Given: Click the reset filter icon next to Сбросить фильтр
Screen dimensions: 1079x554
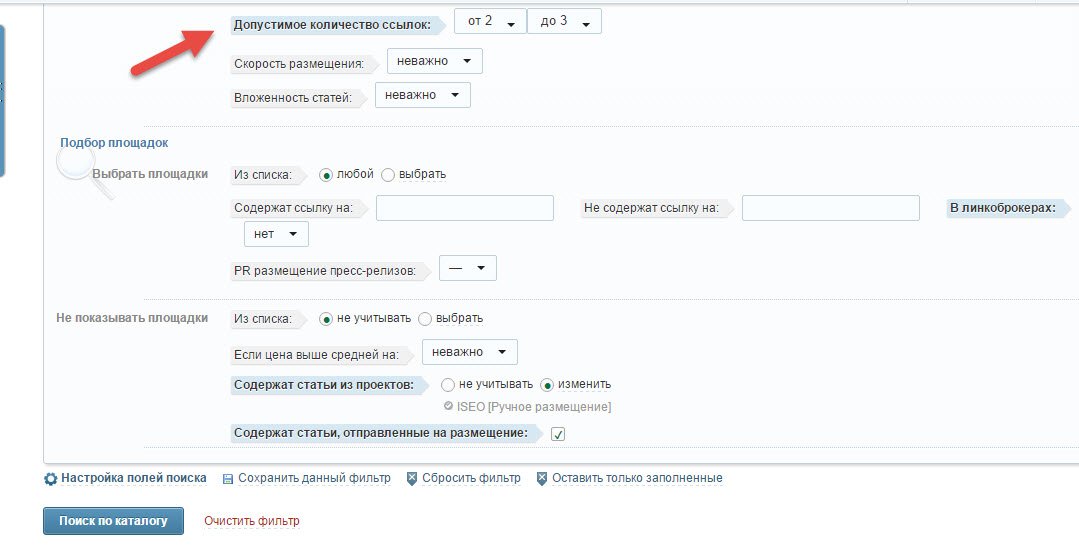Looking at the screenshot, I should point(412,478).
